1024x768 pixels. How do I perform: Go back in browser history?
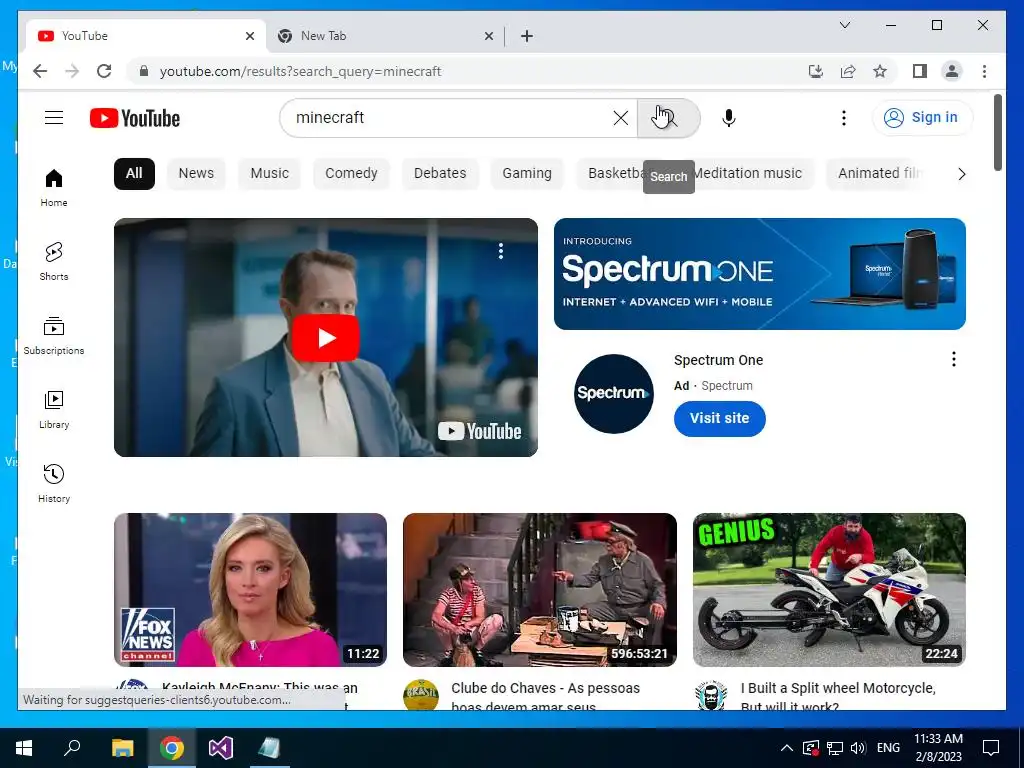pyautogui.click(x=40, y=71)
